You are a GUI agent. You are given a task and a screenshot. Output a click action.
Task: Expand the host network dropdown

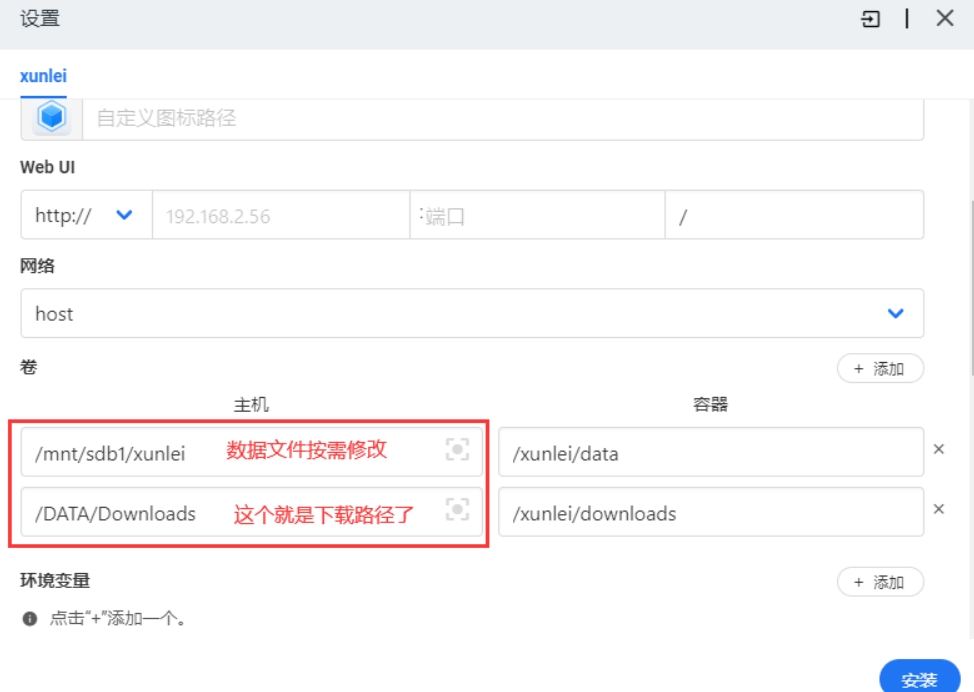[x=470, y=314]
